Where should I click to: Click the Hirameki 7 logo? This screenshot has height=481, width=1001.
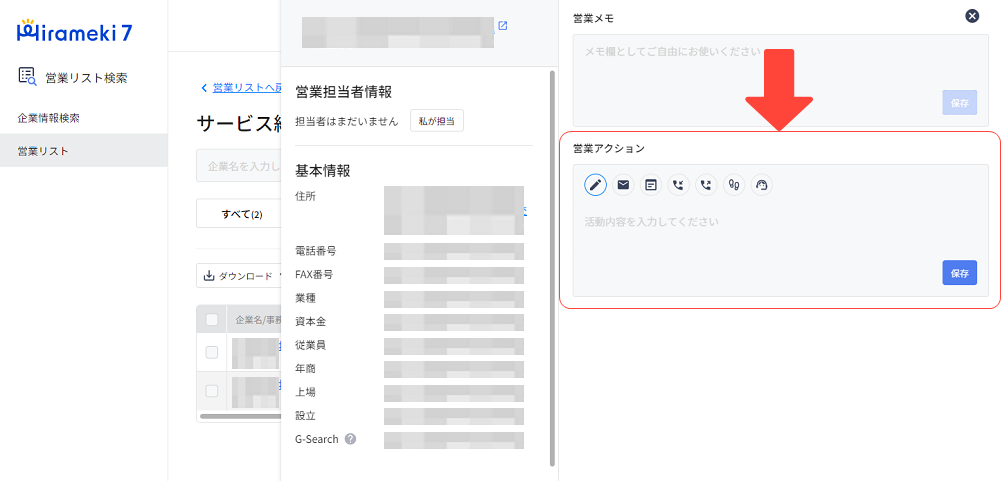point(75,31)
